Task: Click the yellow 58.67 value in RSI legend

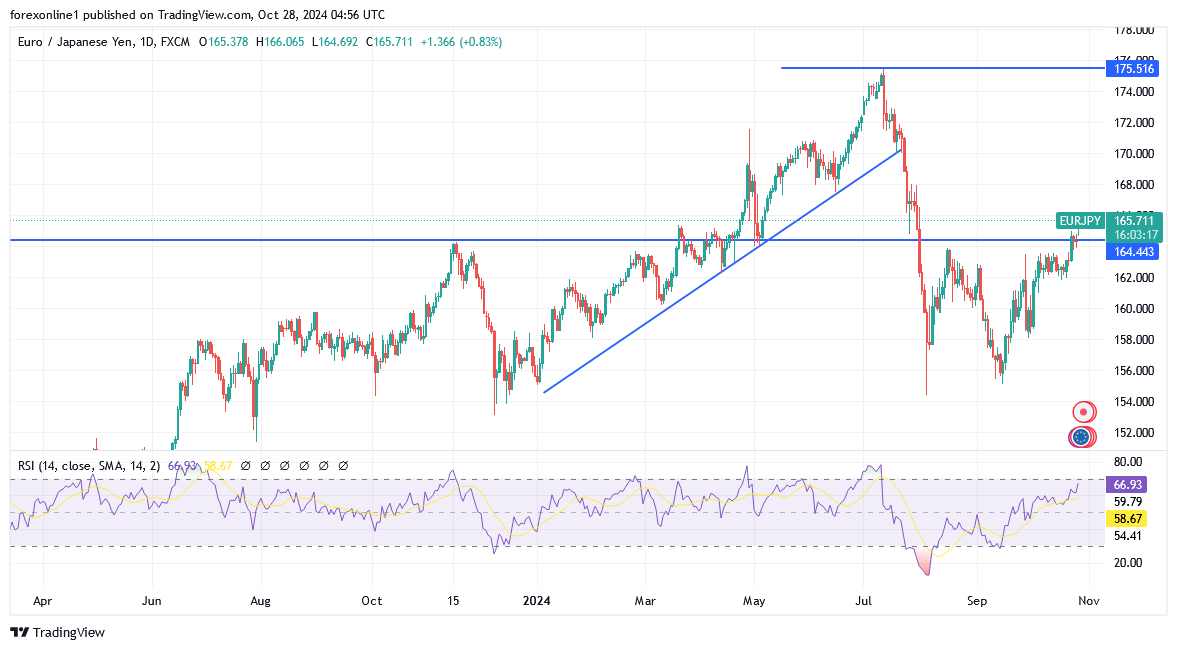Action: click(x=218, y=466)
